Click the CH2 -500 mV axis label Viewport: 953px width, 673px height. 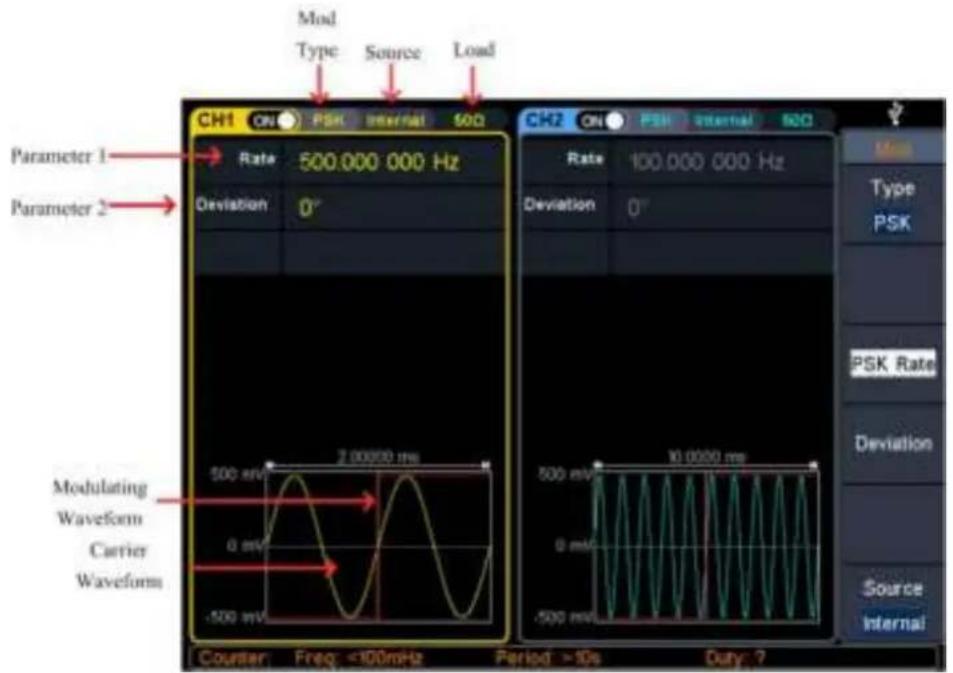[565, 617]
